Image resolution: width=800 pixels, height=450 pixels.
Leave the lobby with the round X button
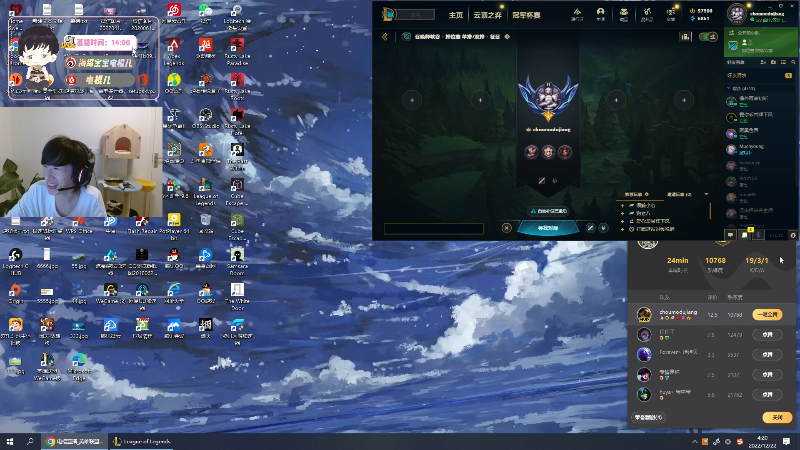pyautogui.click(x=506, y=228)
